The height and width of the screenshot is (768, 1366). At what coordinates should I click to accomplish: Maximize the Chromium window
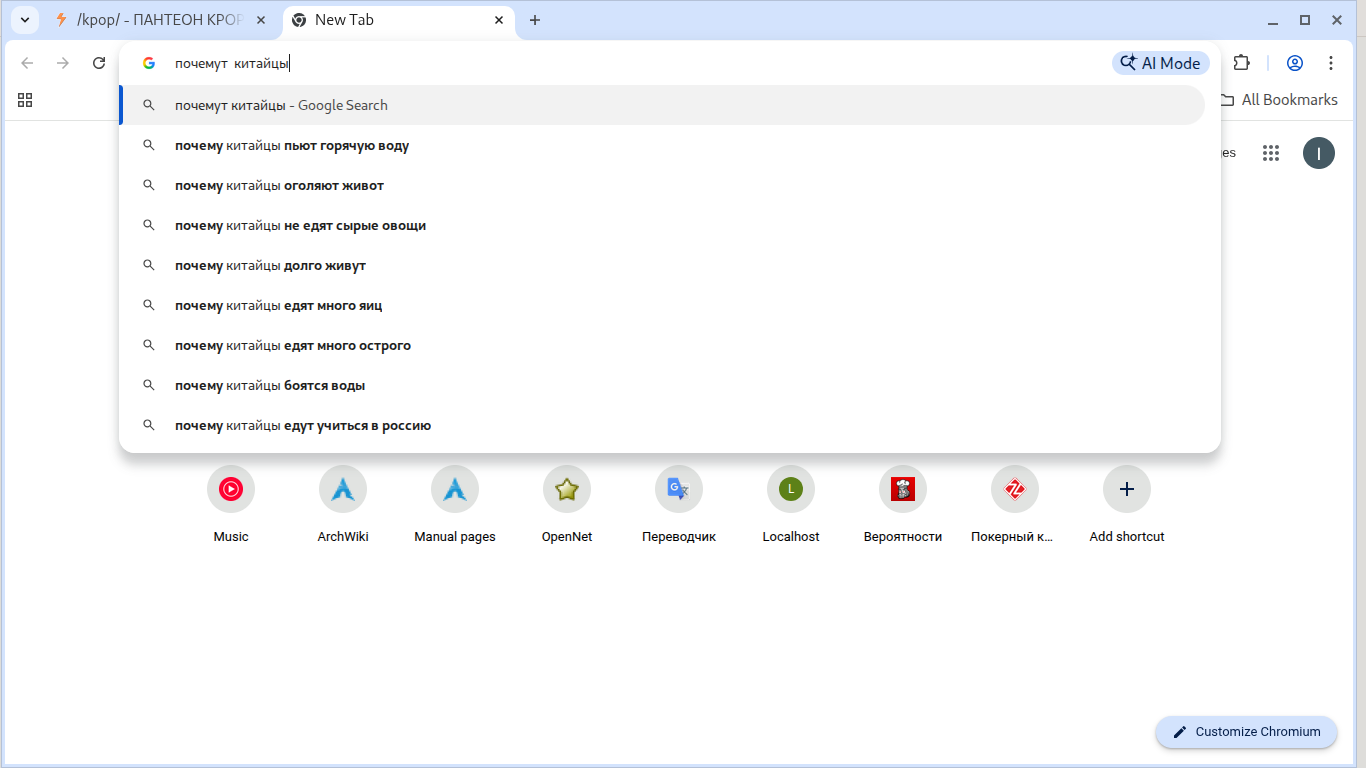click(x=1305, y=20)
